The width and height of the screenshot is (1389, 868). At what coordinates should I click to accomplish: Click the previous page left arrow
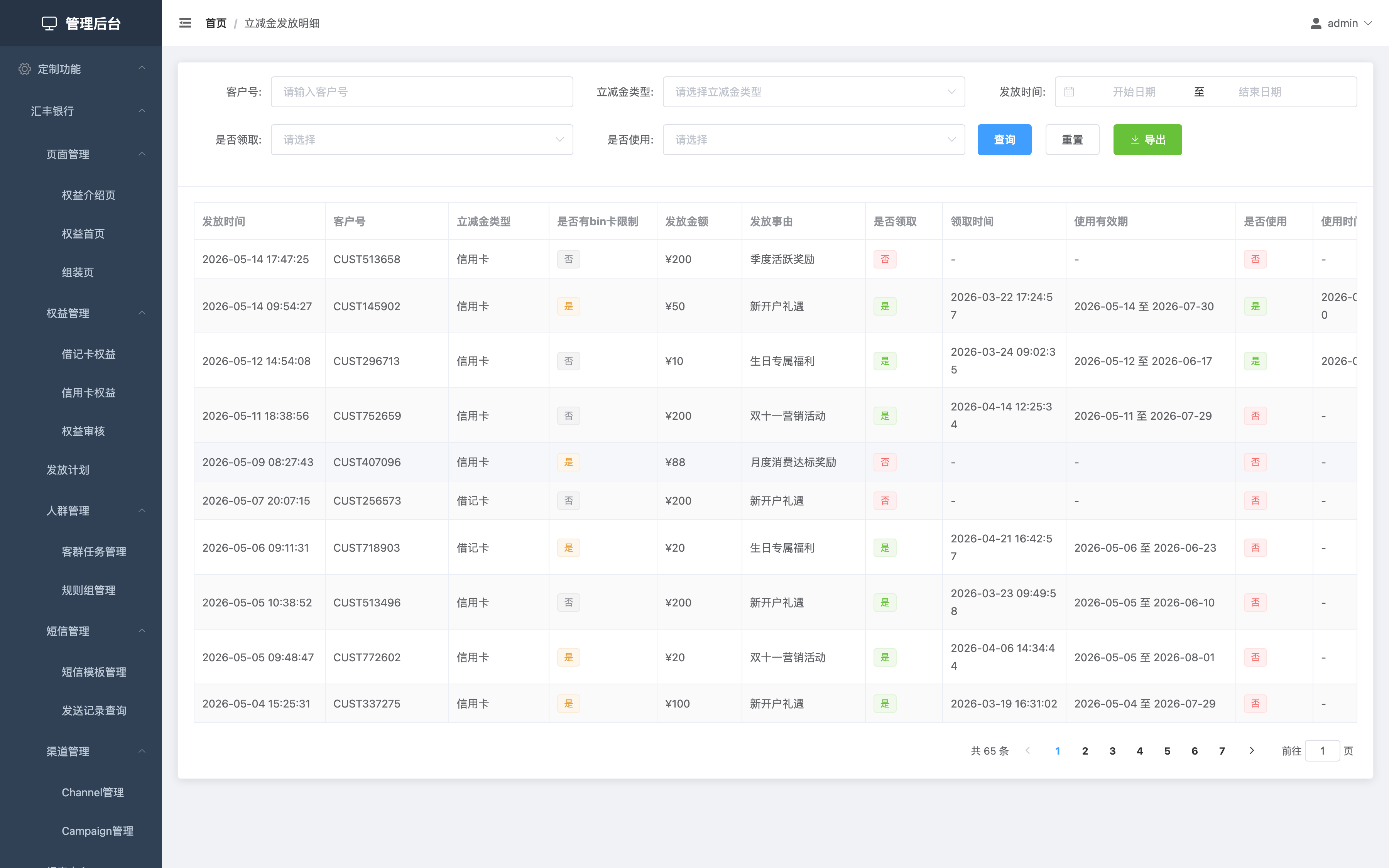pos(1028,750)
